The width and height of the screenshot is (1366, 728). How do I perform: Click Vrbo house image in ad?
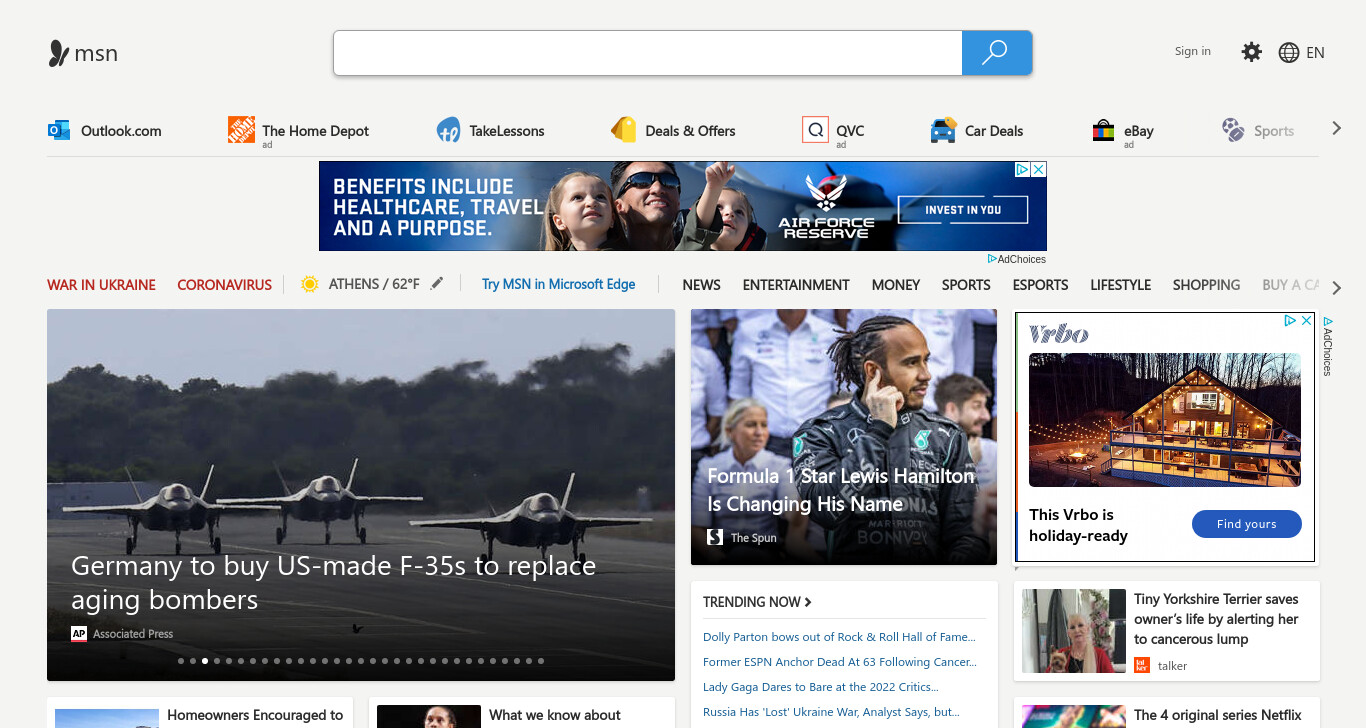coord(1165,420)
